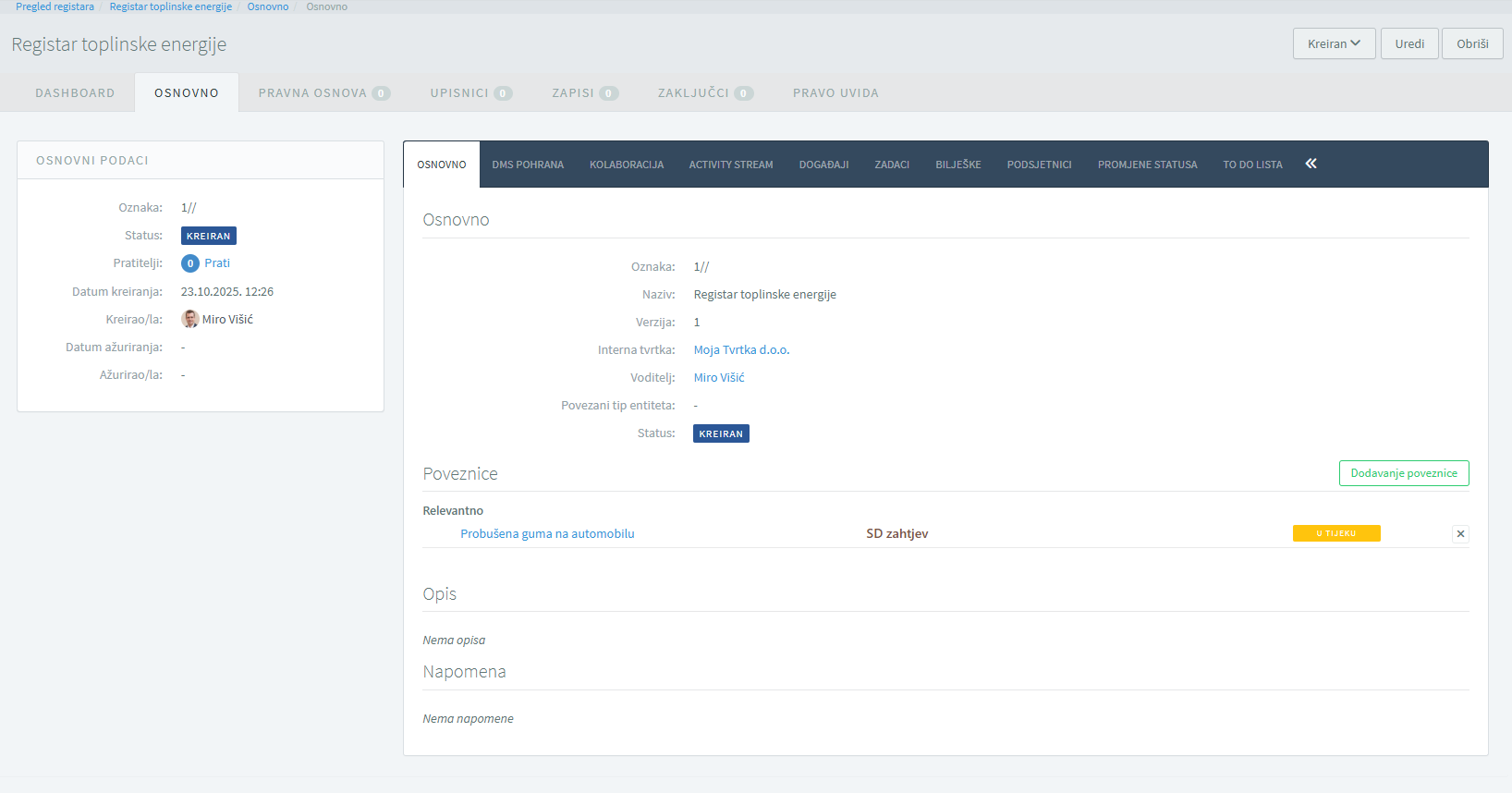Open the DMS Pohrana tab
1512x793 pixels.
[528, 165]
